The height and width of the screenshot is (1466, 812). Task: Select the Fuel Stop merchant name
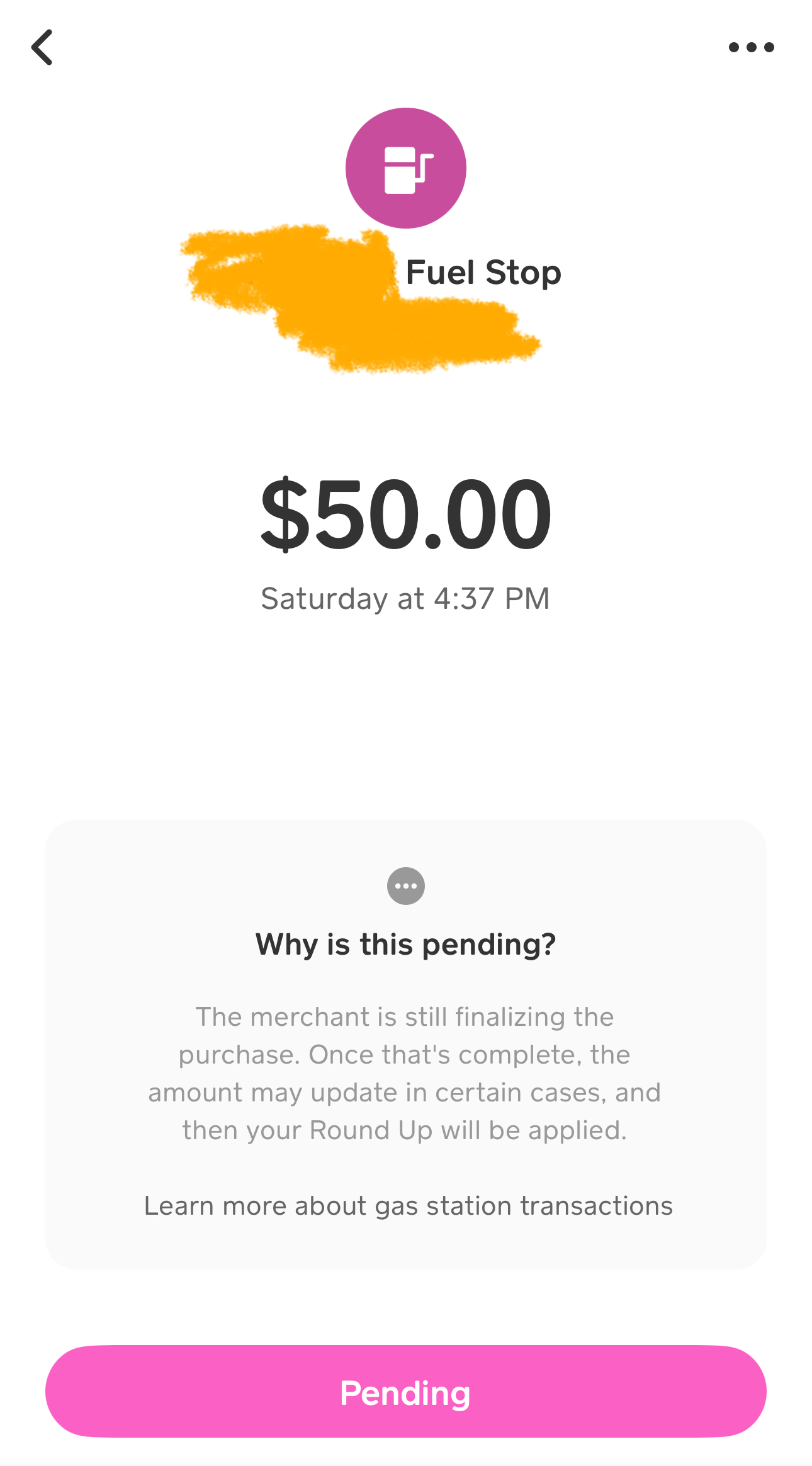[x=483, y=273]
